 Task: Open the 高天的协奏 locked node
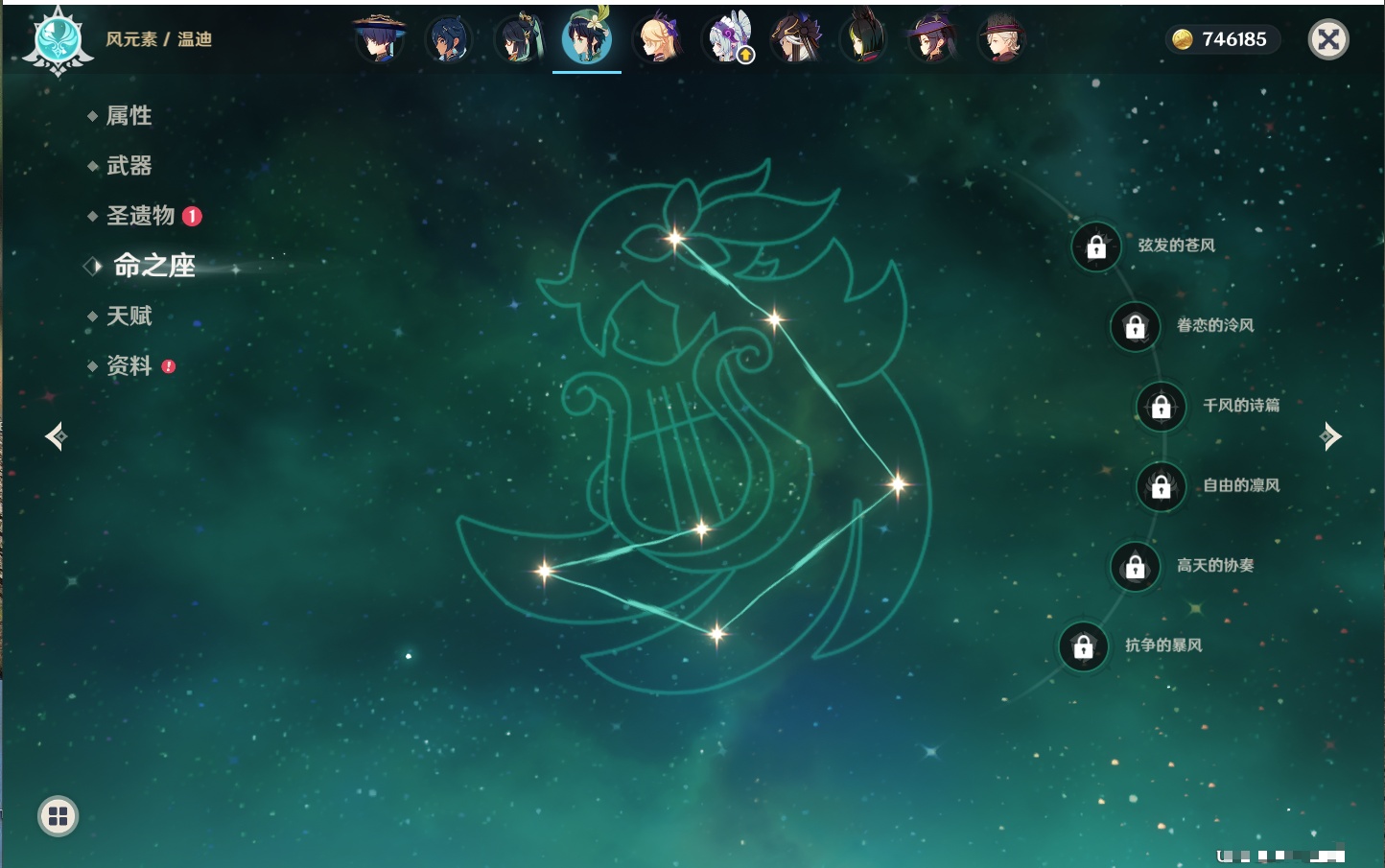point(1136,567)
